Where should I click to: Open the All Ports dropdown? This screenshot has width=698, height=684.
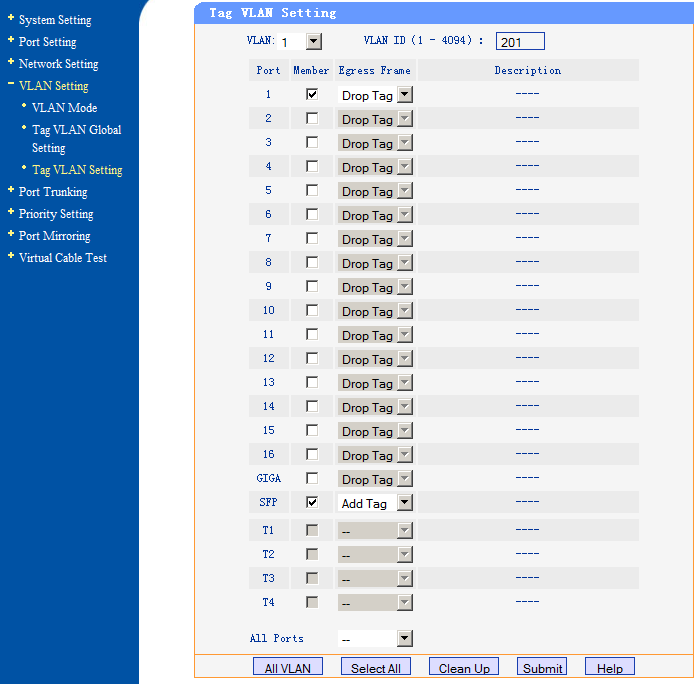(x=375, y=639)
